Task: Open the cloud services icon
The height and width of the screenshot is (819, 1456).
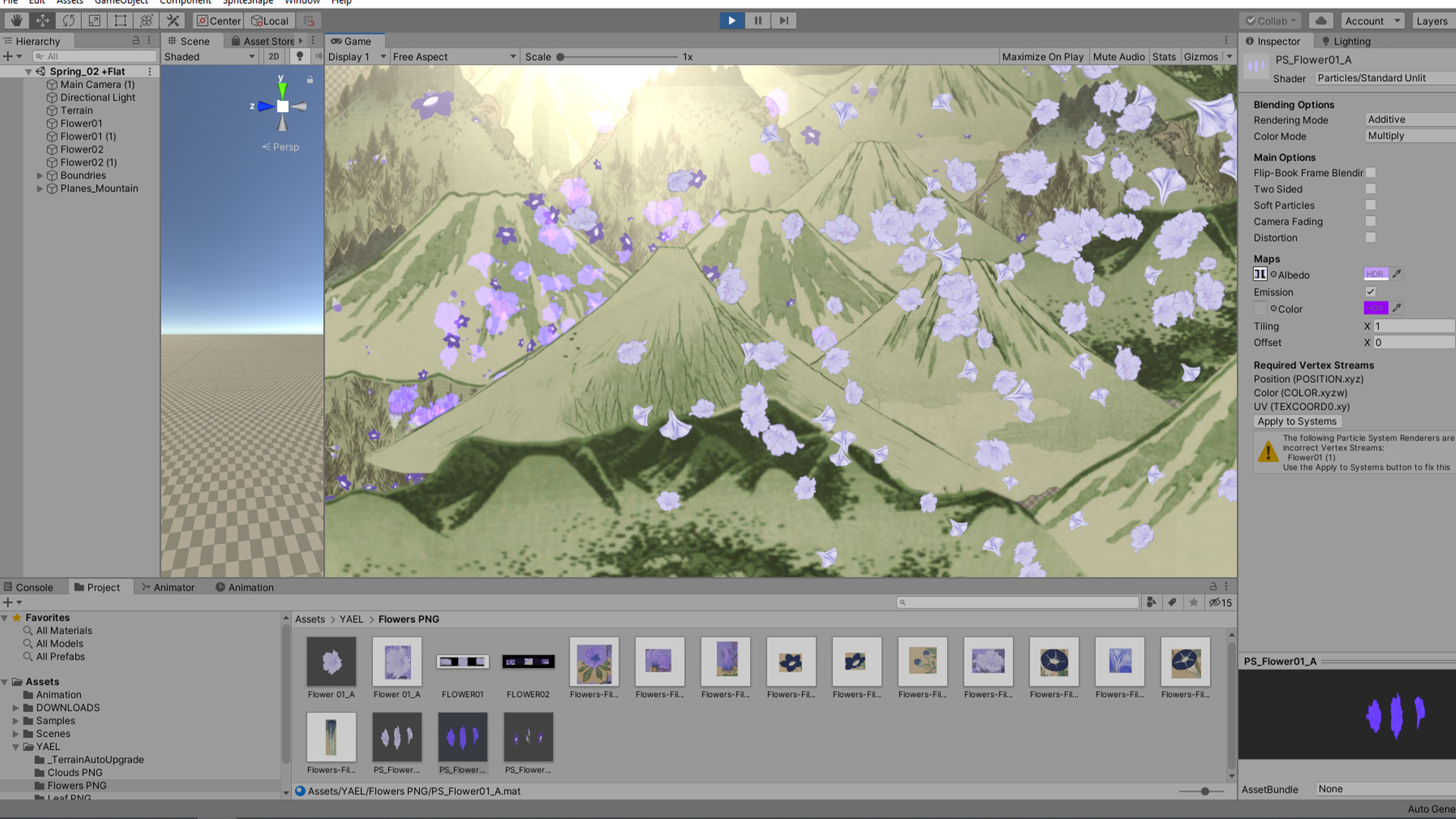Action: 1321,20
